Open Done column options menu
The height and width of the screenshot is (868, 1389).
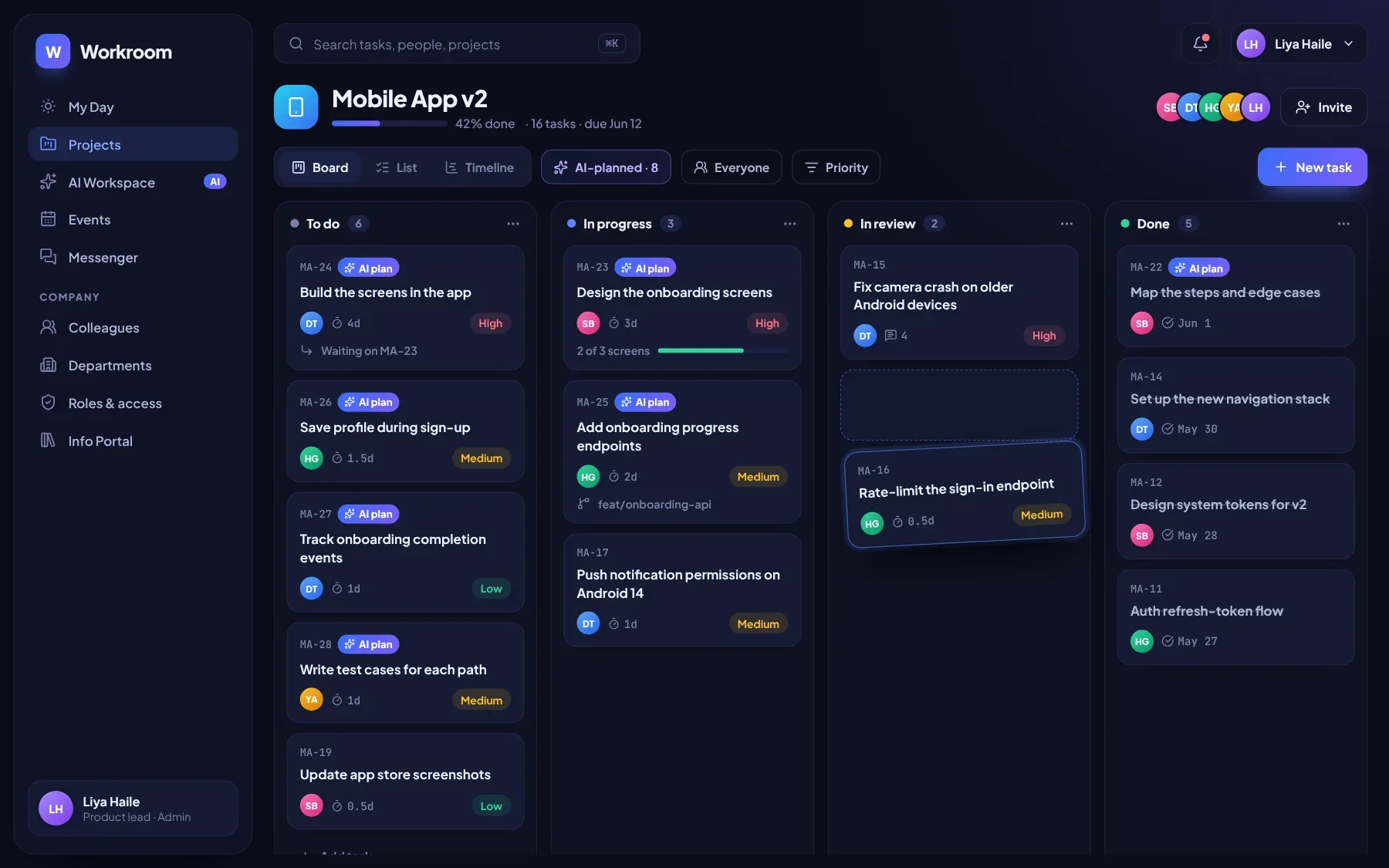pyautogui.click(x=1343, y=224)
